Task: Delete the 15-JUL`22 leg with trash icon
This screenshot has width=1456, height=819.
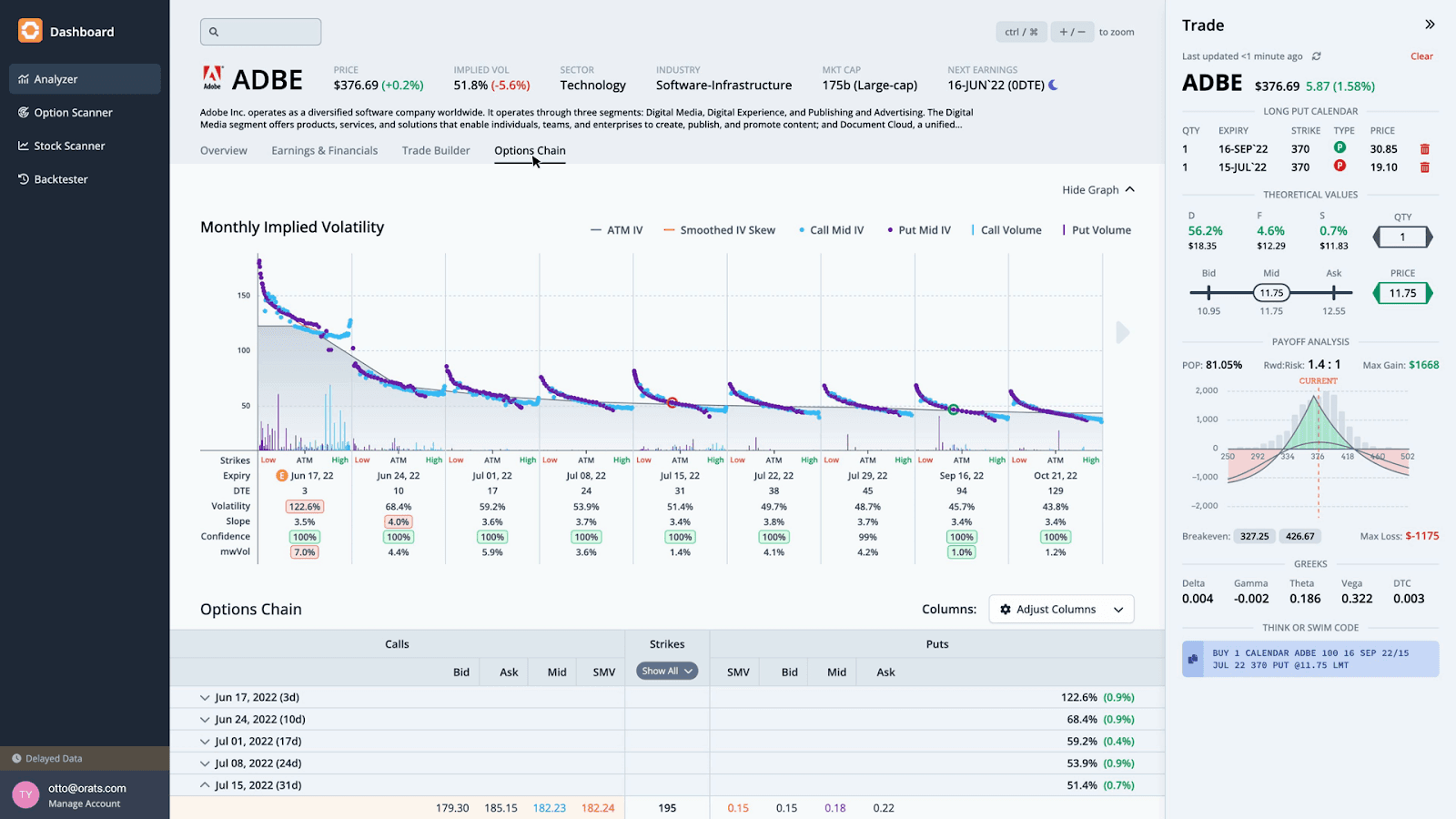Action: [1425, 167]
